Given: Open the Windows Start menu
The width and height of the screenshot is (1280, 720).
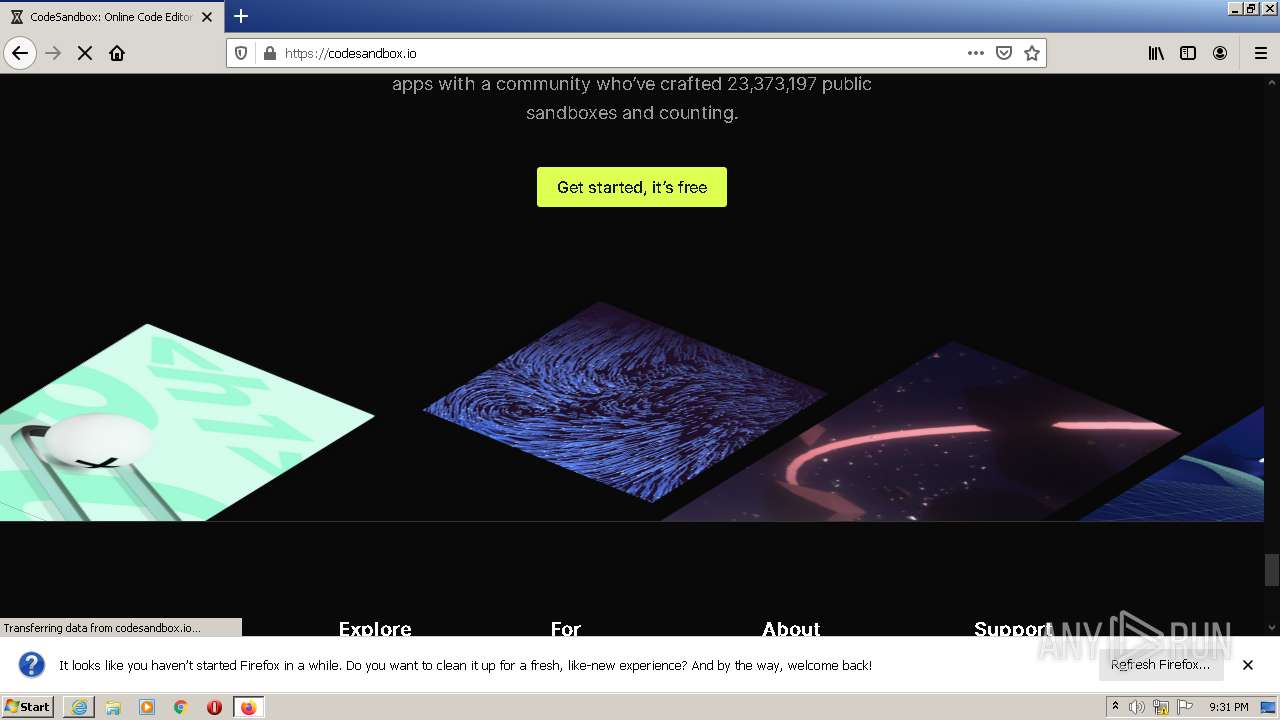Looking at the screenshot, I should click(x=28, y=707).
